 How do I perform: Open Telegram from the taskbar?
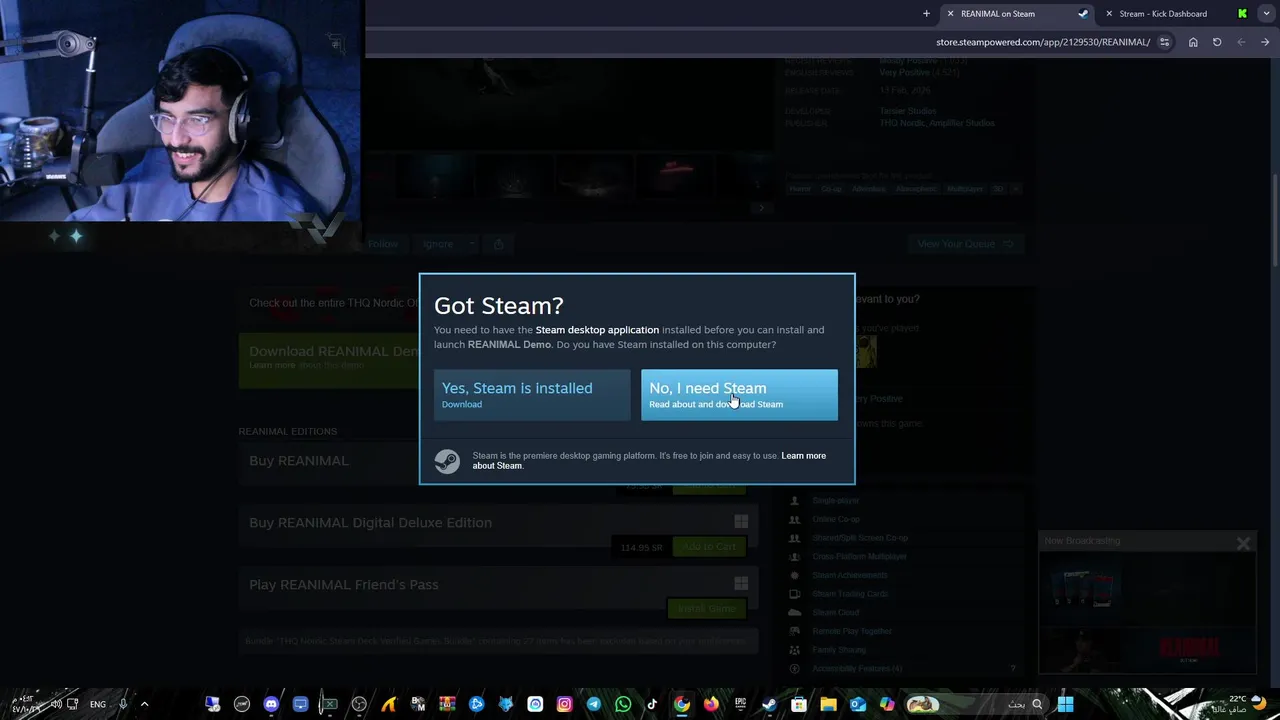click(x=594, y=704)
